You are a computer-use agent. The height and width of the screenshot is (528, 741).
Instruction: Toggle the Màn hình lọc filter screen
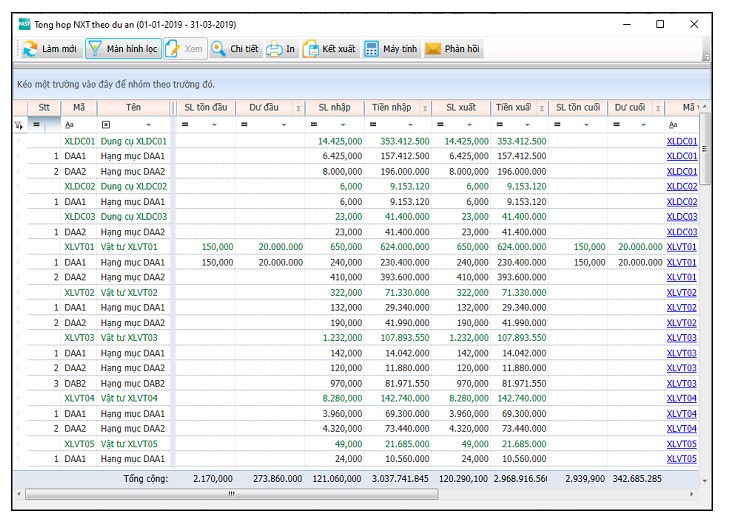point(122,49)
